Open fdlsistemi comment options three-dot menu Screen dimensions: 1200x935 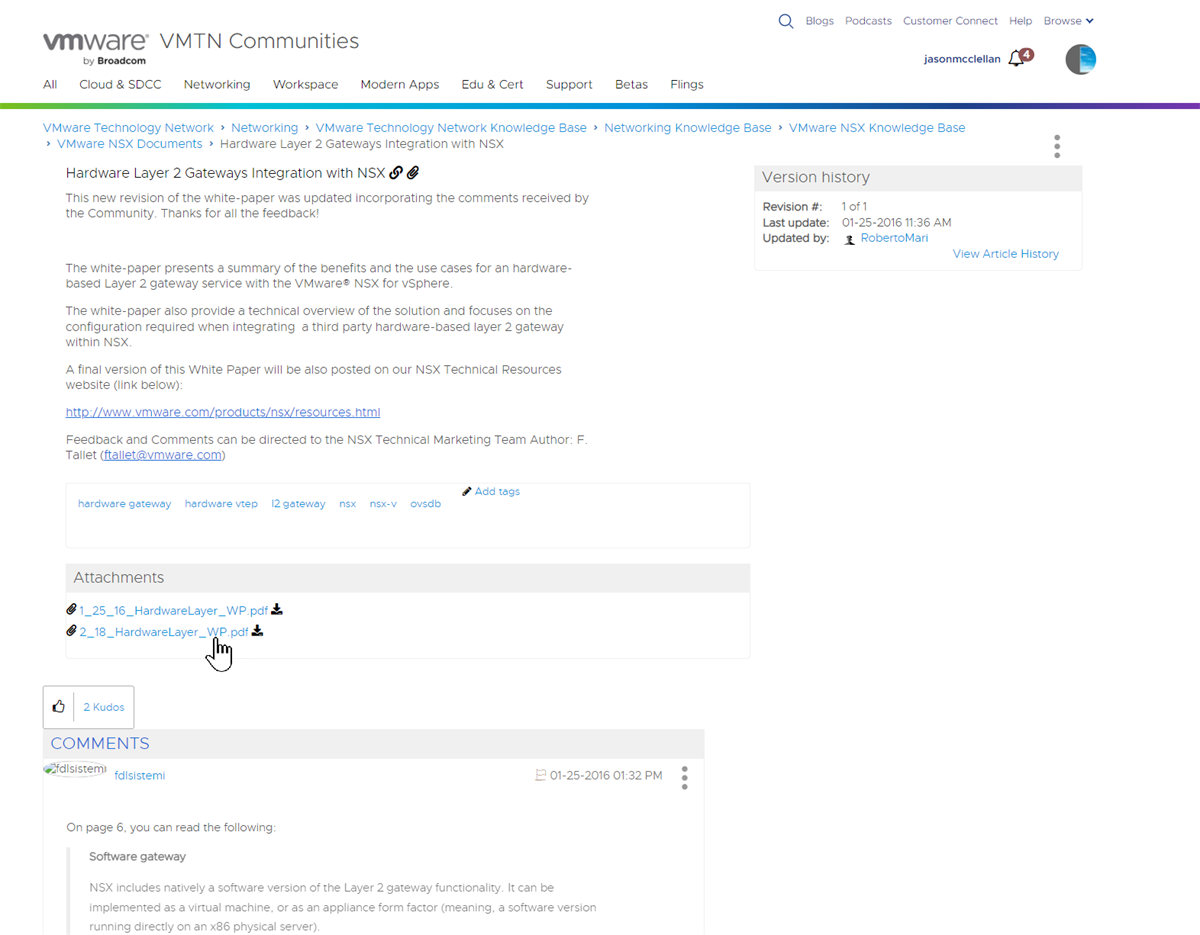pyautogui.click(x=685, y=778)
